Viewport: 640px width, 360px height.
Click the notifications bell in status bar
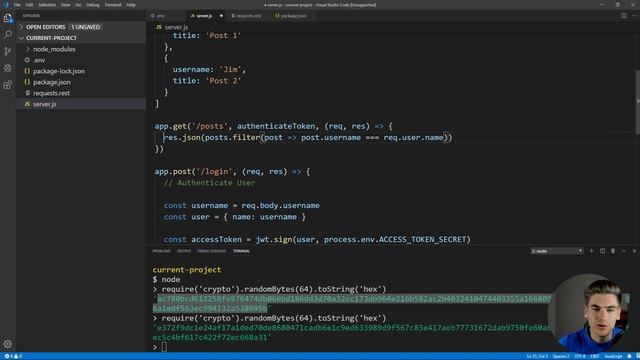629,356
